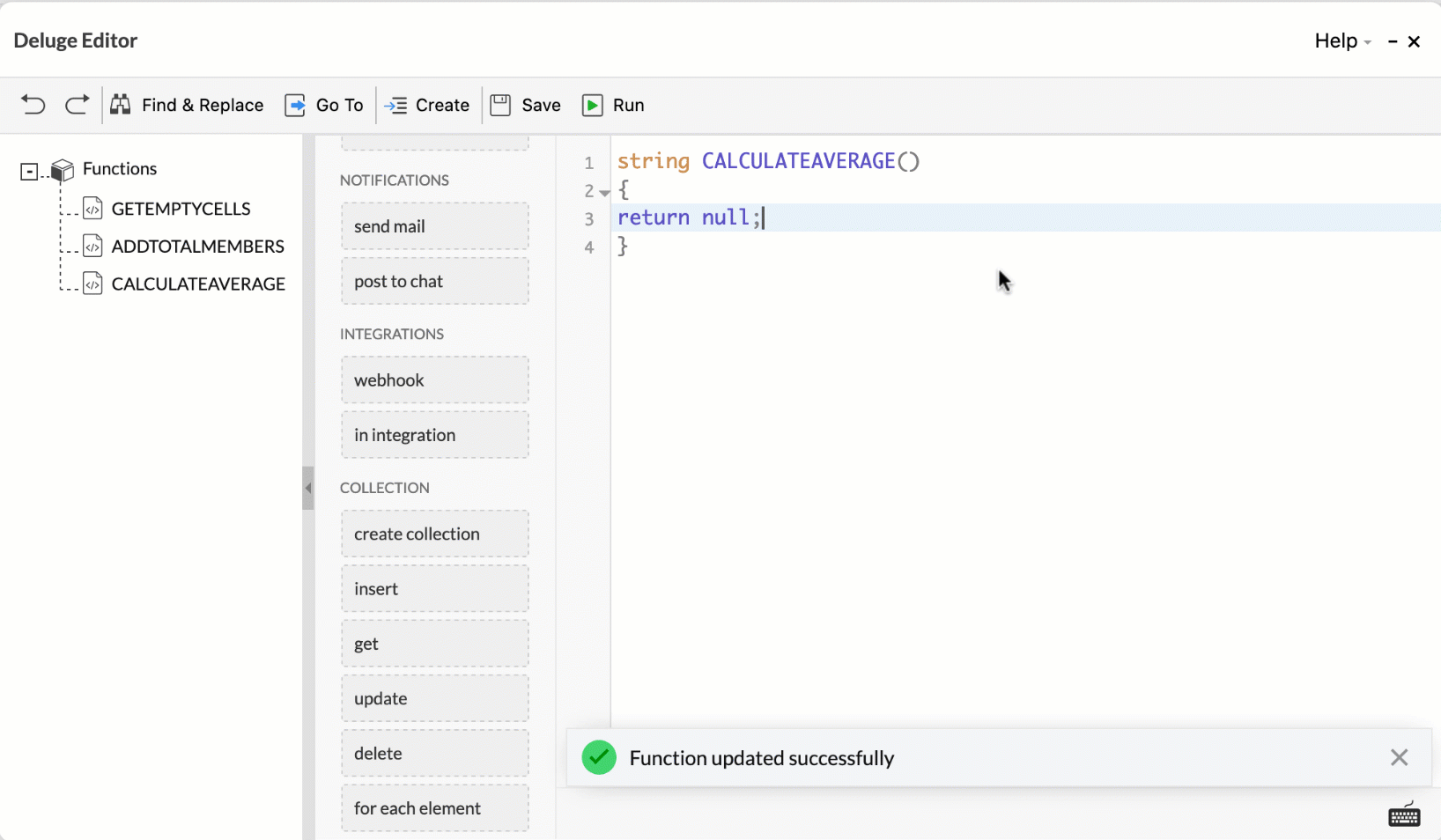Collapse the Functions tree node
1441x840 pixels.
[29, 171]
